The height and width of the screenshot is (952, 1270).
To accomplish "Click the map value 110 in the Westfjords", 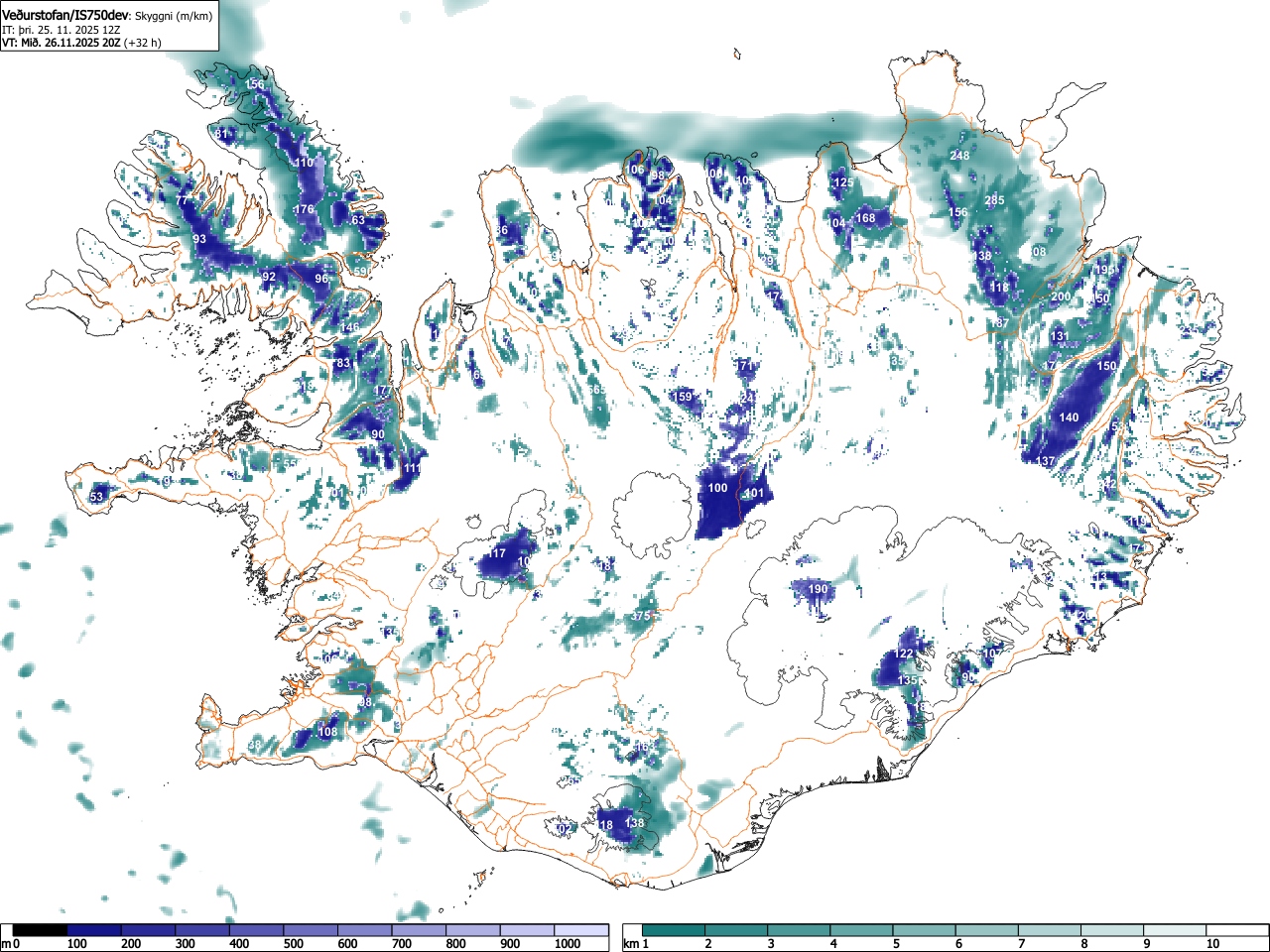I will (x=304, y=163).
